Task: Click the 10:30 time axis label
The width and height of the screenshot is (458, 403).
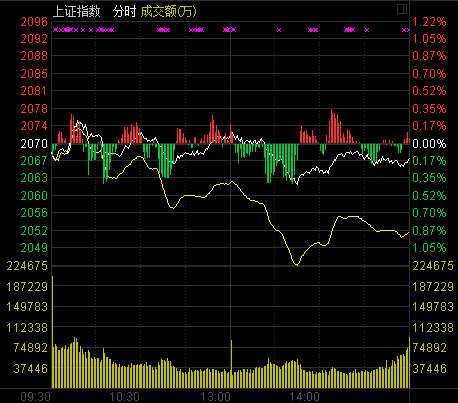Action: point(124,397)
